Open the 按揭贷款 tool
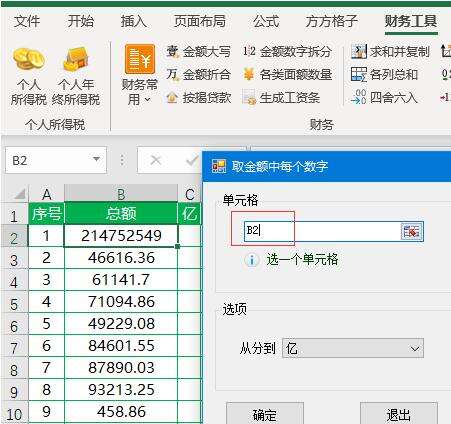 [198, 98]
